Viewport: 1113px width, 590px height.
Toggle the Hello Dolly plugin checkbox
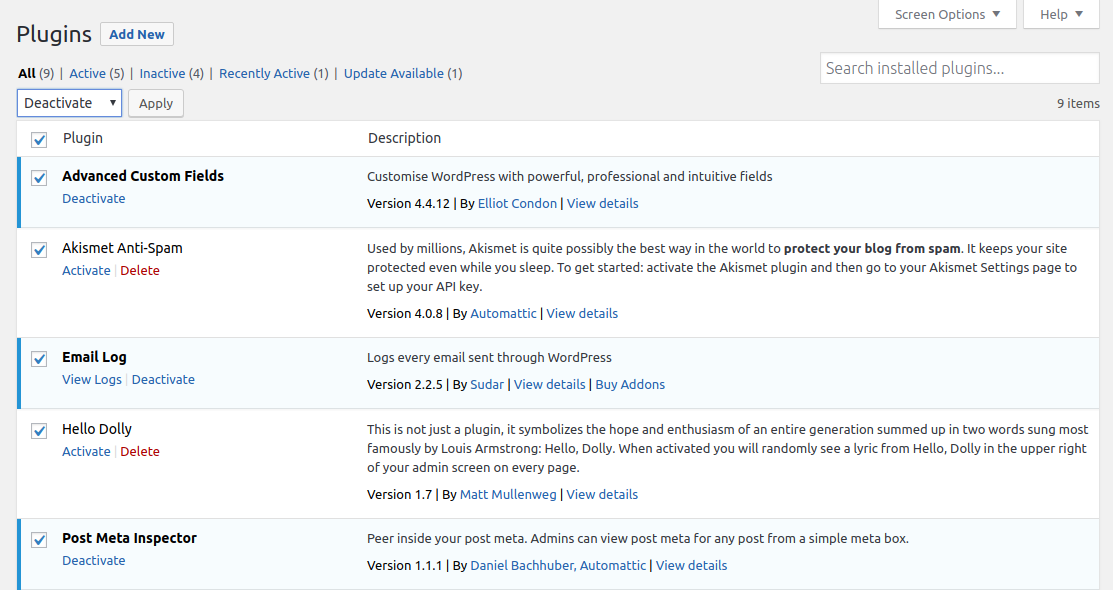(x=39, y=431)
